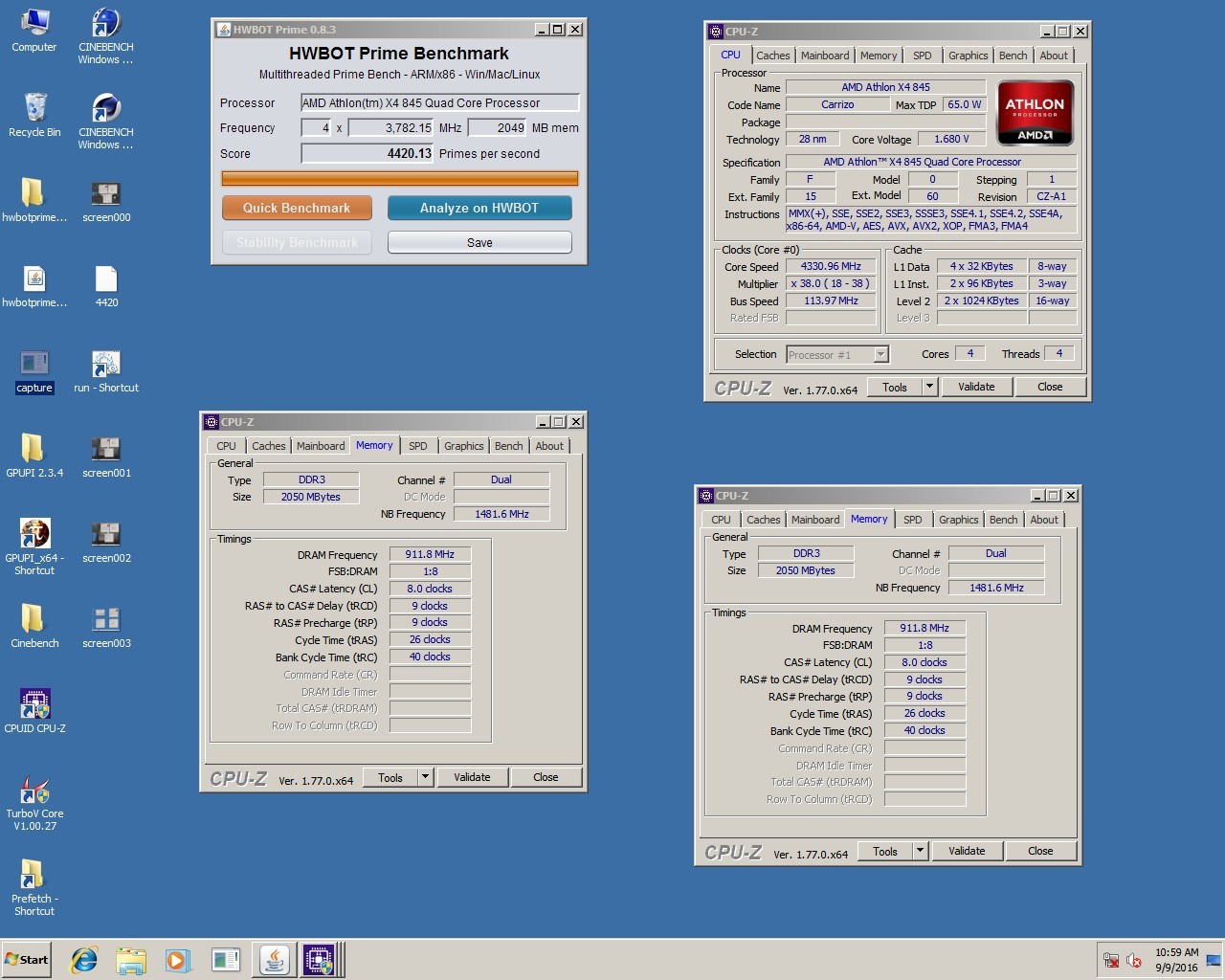This screenshot has width=1225, height=980.
Task: Open the Recycle Bin icon
Action: tap(34, 116)
